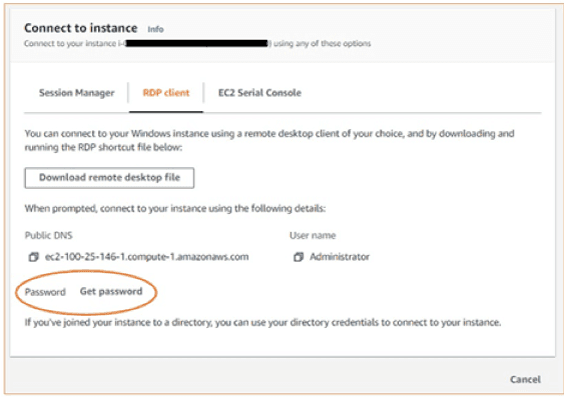The height and width of the screenshot is (397, 564).
Task: Click the Password label
Action: [45, 292]
